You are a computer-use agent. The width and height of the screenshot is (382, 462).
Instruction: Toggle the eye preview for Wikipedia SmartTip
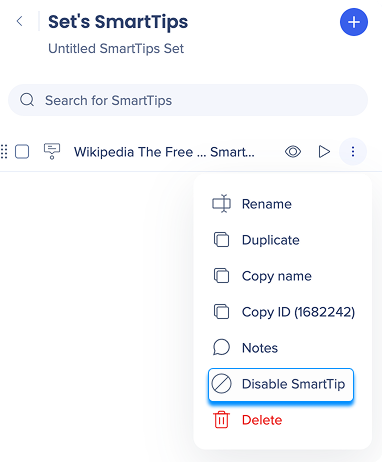[293, 152]
